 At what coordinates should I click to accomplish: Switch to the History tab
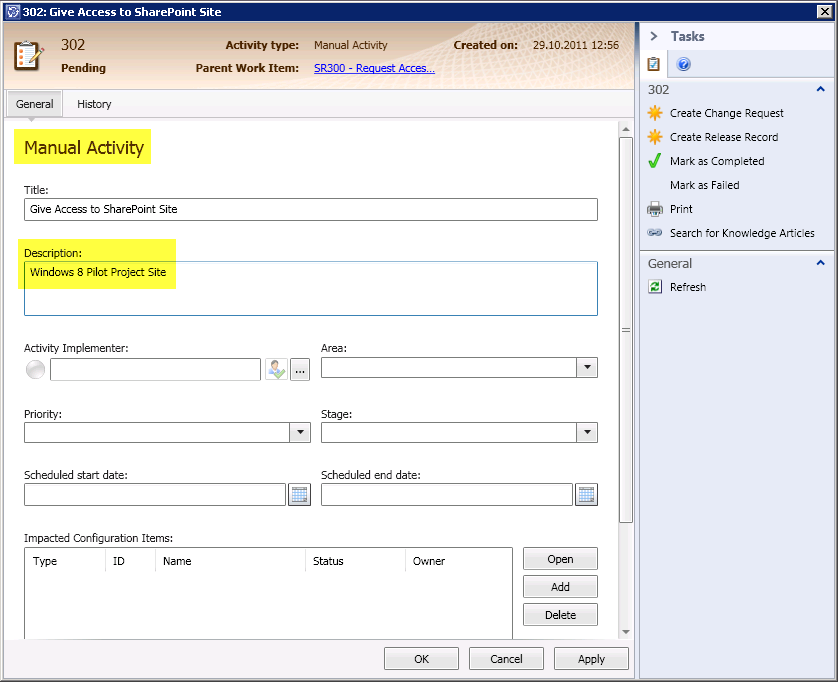[94, 104]
